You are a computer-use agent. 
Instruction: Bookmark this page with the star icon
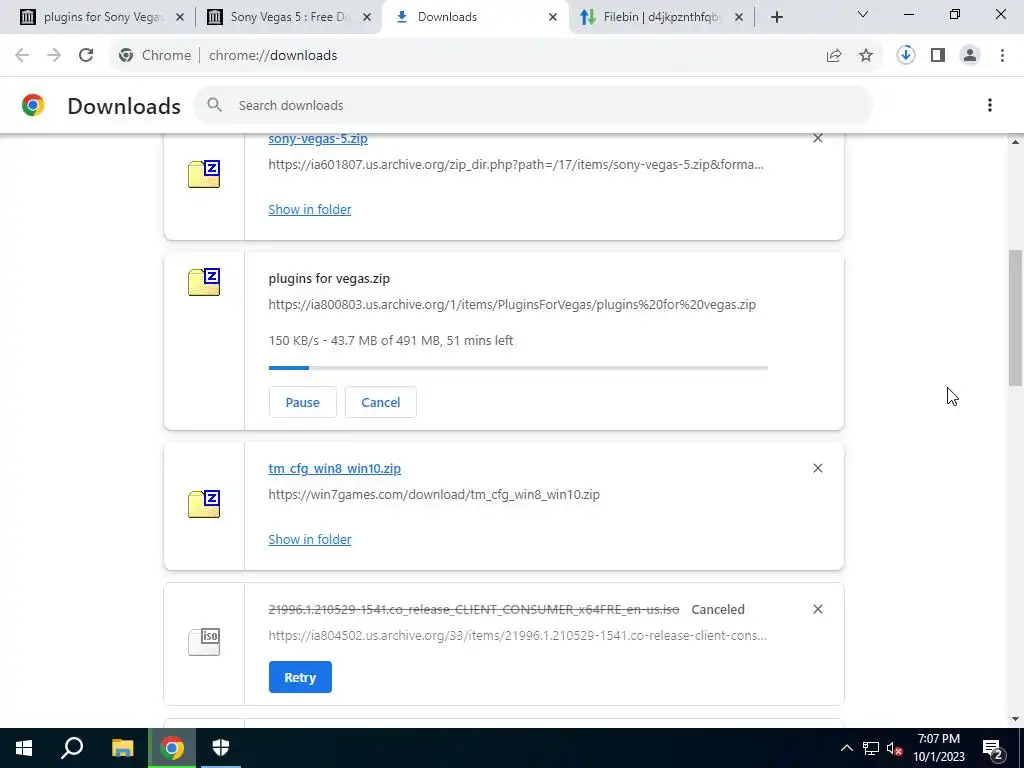coord(866,56)
